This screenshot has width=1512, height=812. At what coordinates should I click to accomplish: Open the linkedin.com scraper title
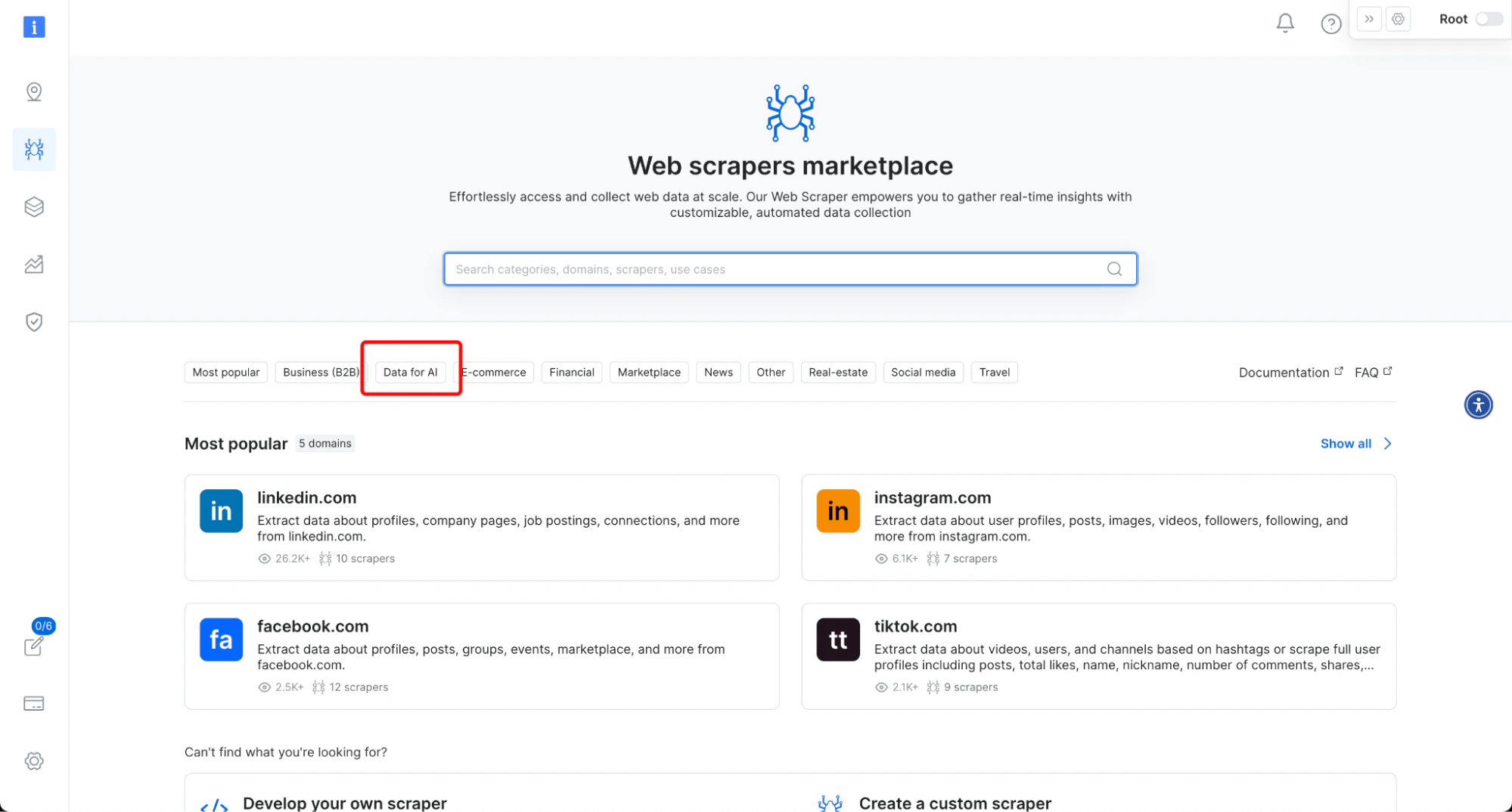click(306, 497)
